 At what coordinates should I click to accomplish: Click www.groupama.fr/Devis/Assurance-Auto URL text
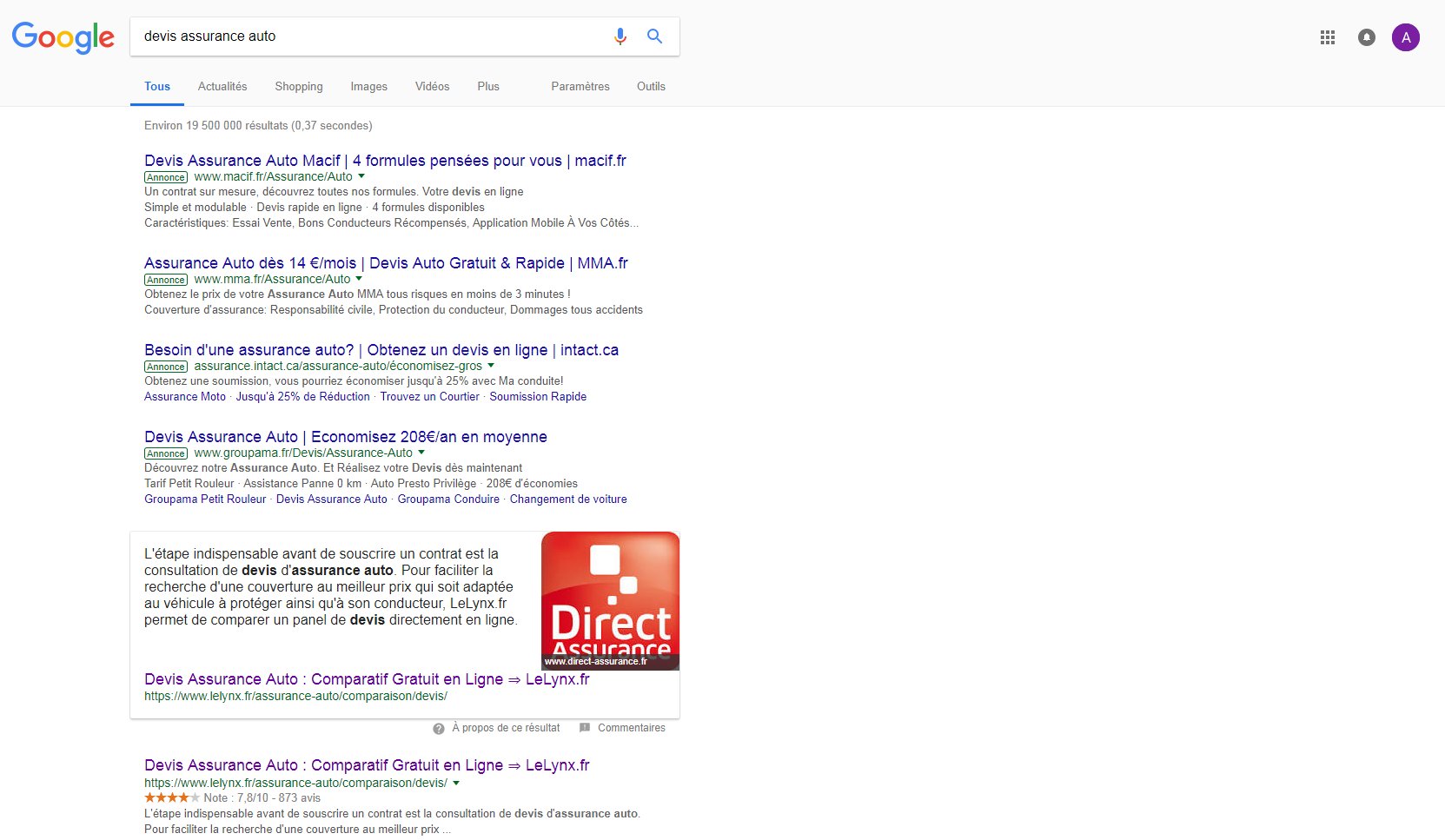tap(303, 453)
